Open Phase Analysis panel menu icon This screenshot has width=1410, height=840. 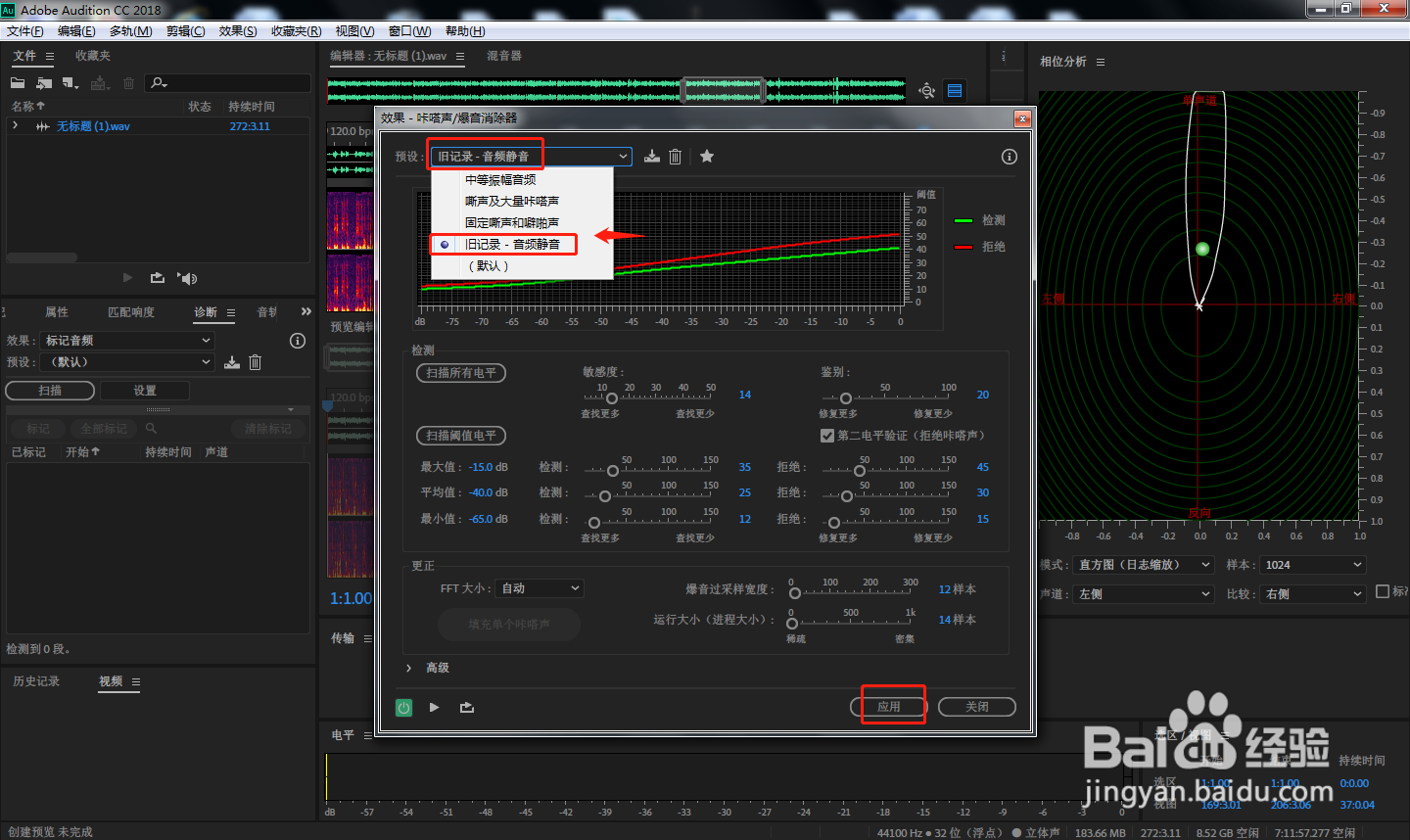(x=1101, y=62)
